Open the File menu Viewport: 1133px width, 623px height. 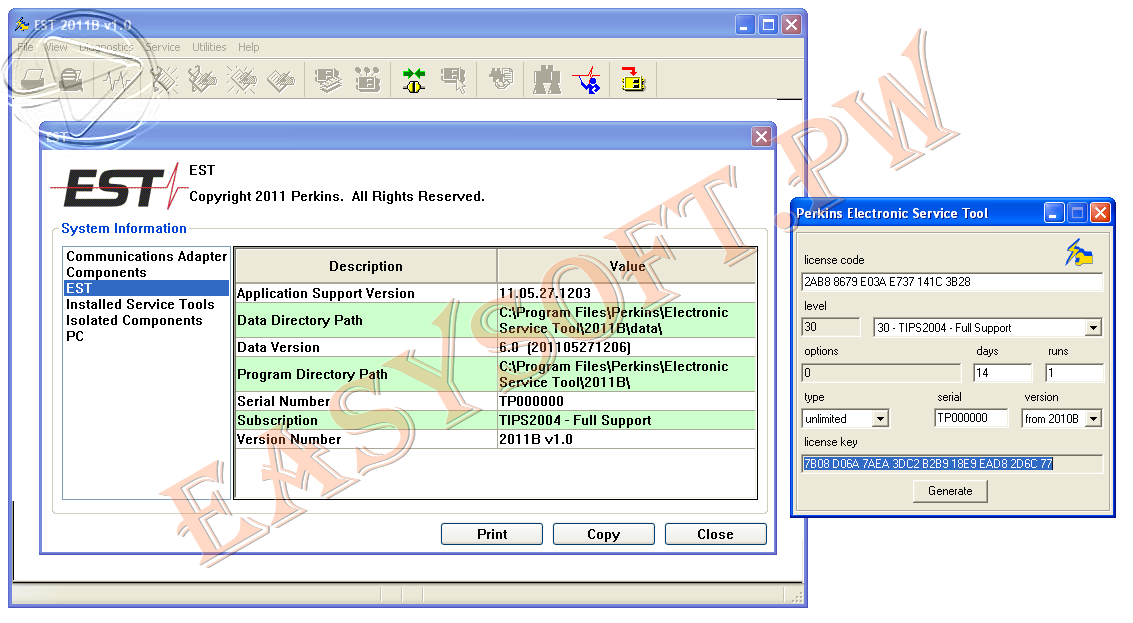[x=25, y=47]
